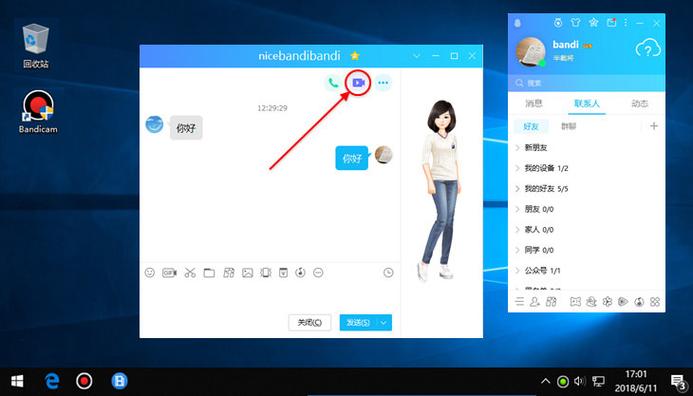Click the 发送(S) send button
This screenshot has height=396, width=693.
(x=358, y=323)
